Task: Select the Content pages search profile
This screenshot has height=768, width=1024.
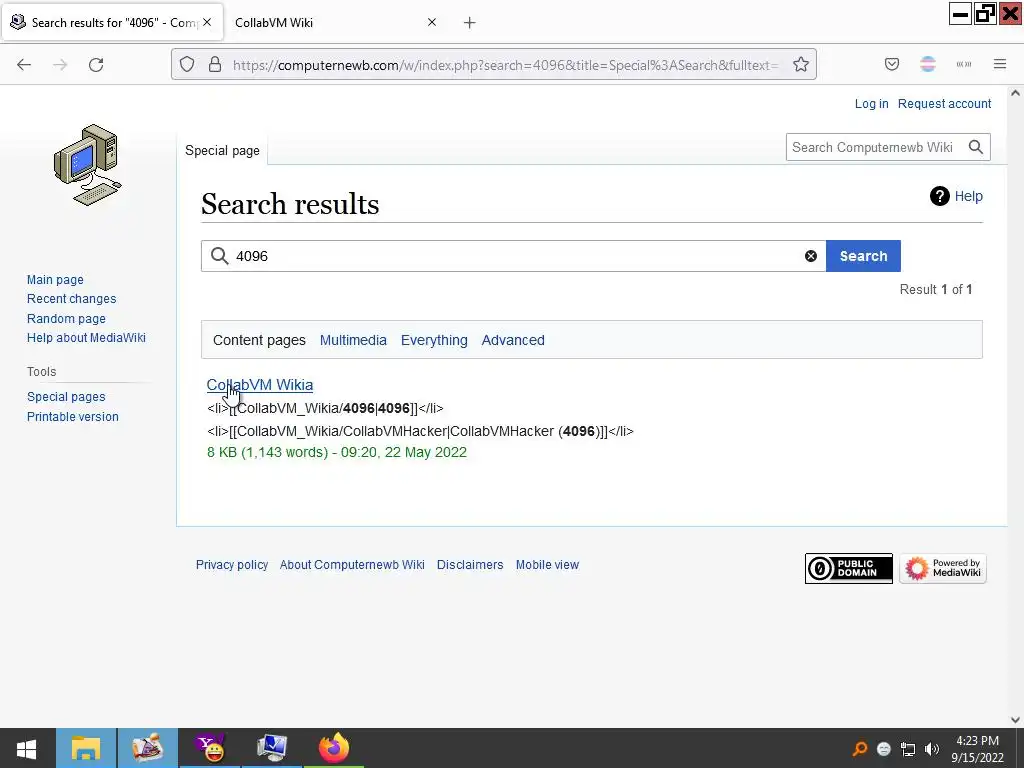Action: pos(259,340)
